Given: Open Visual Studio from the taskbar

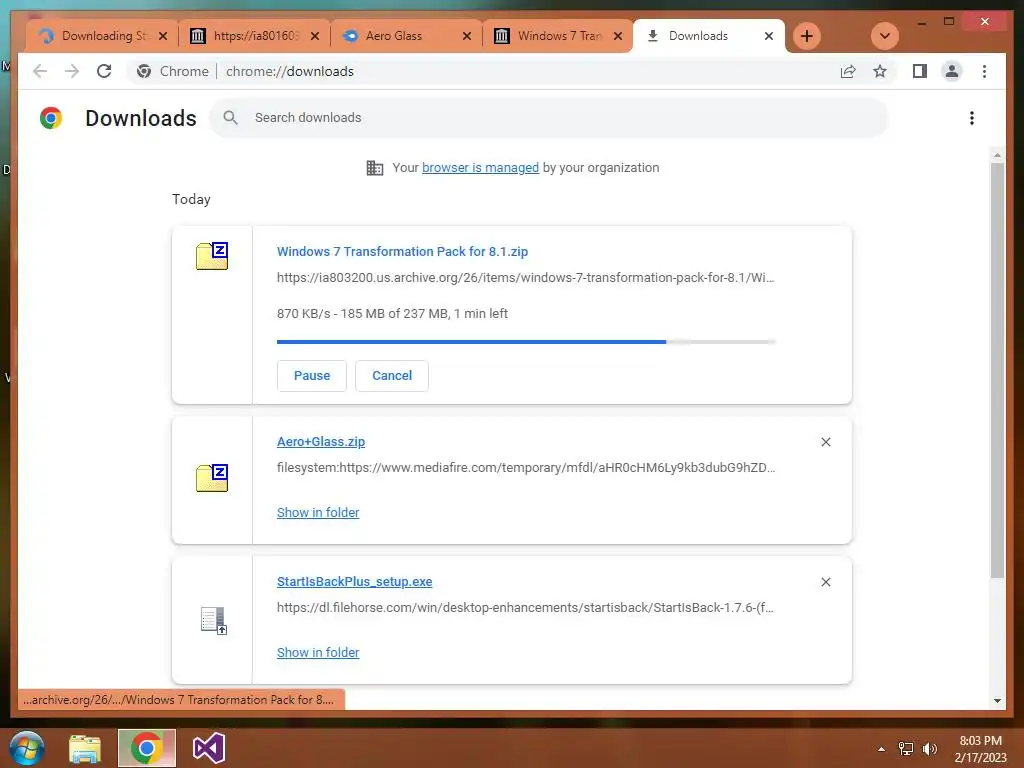Looking at the screenshot, I should coord(209,748).
